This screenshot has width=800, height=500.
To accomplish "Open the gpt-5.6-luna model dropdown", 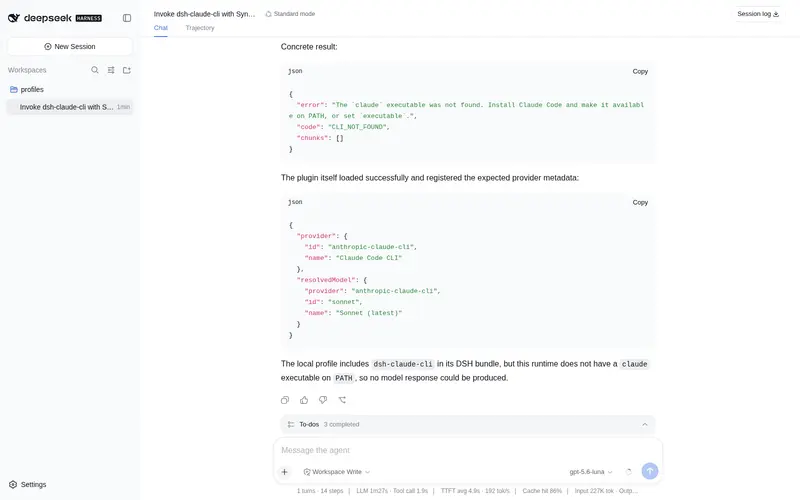I will pyautogui.click(x=590, y=472).
